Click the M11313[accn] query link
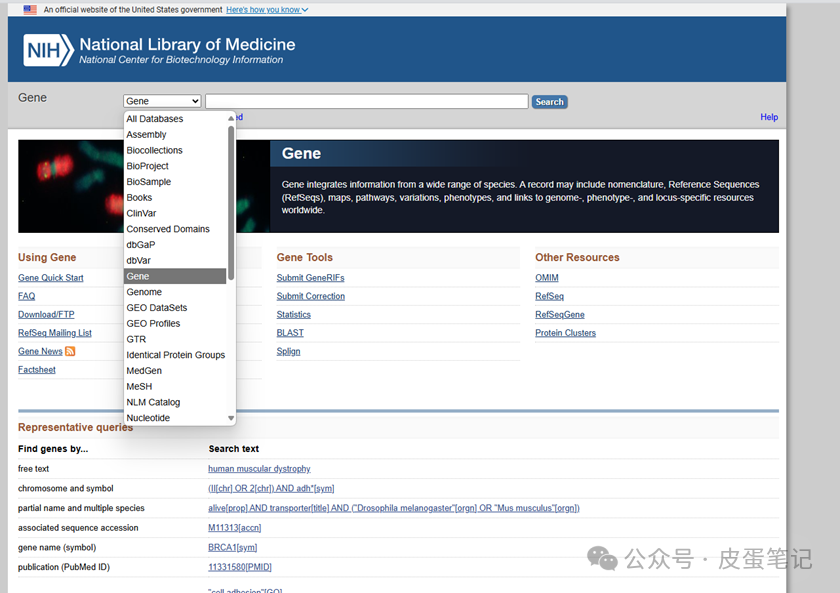 235,528
